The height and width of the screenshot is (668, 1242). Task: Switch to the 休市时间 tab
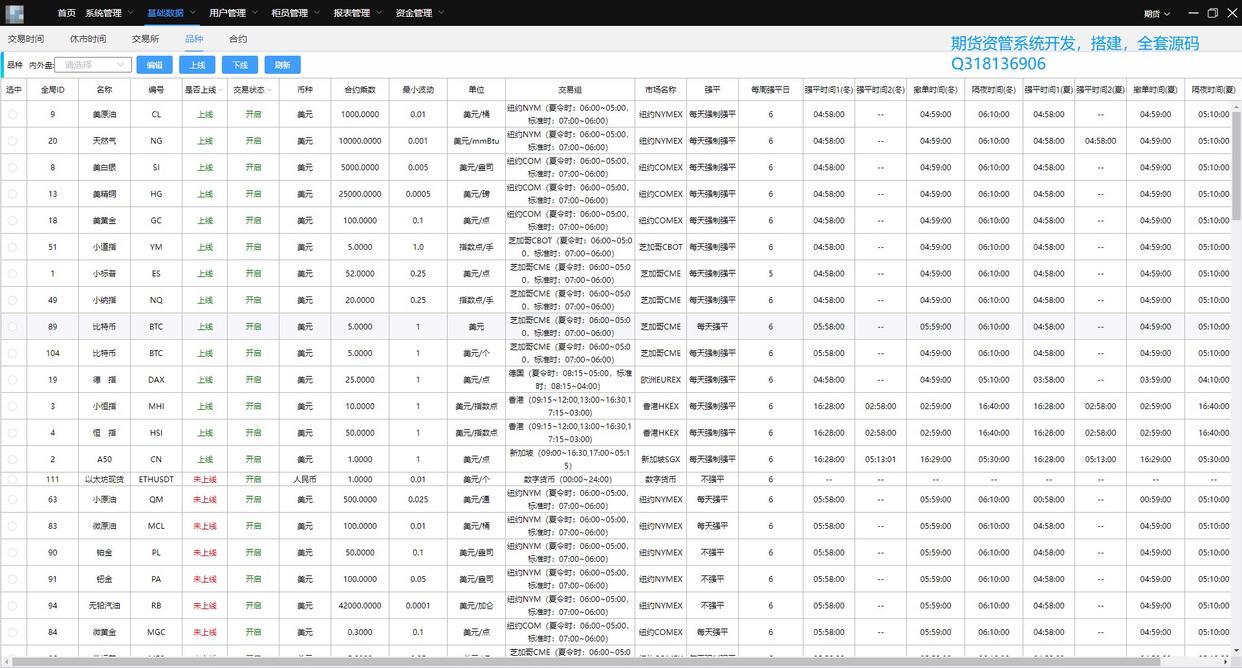pos(88,39)
